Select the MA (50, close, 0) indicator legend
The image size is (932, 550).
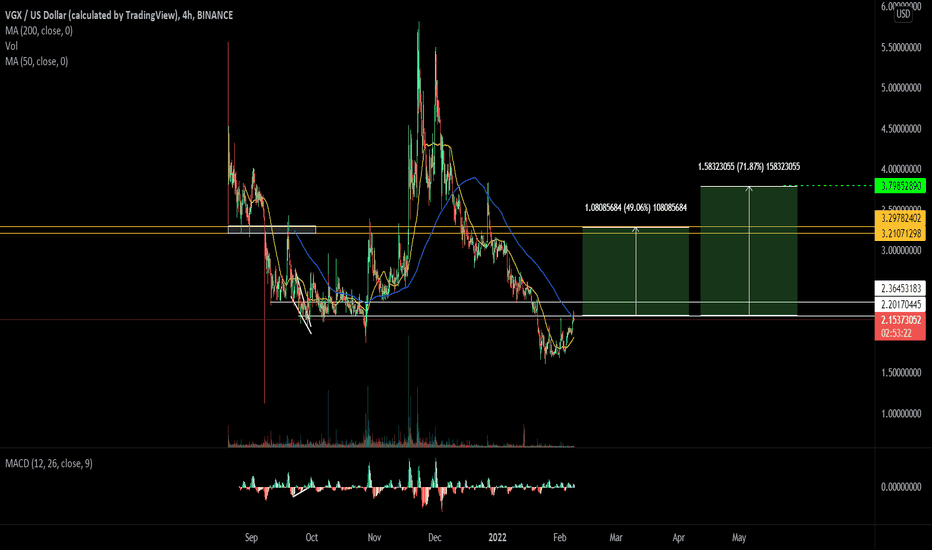(36, 61)
